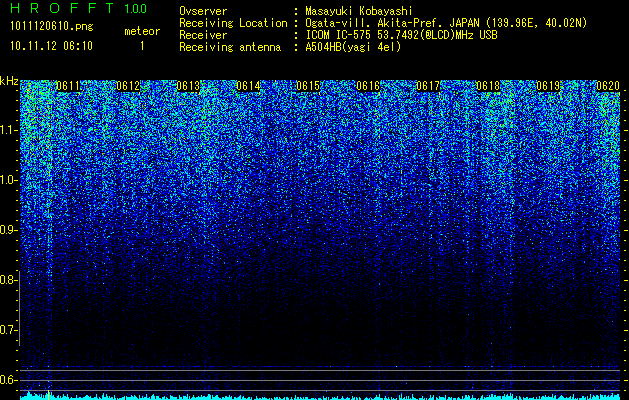Screen dimensions: 629x400
Task: Click the Receiving antenna label
Action: 230,47
